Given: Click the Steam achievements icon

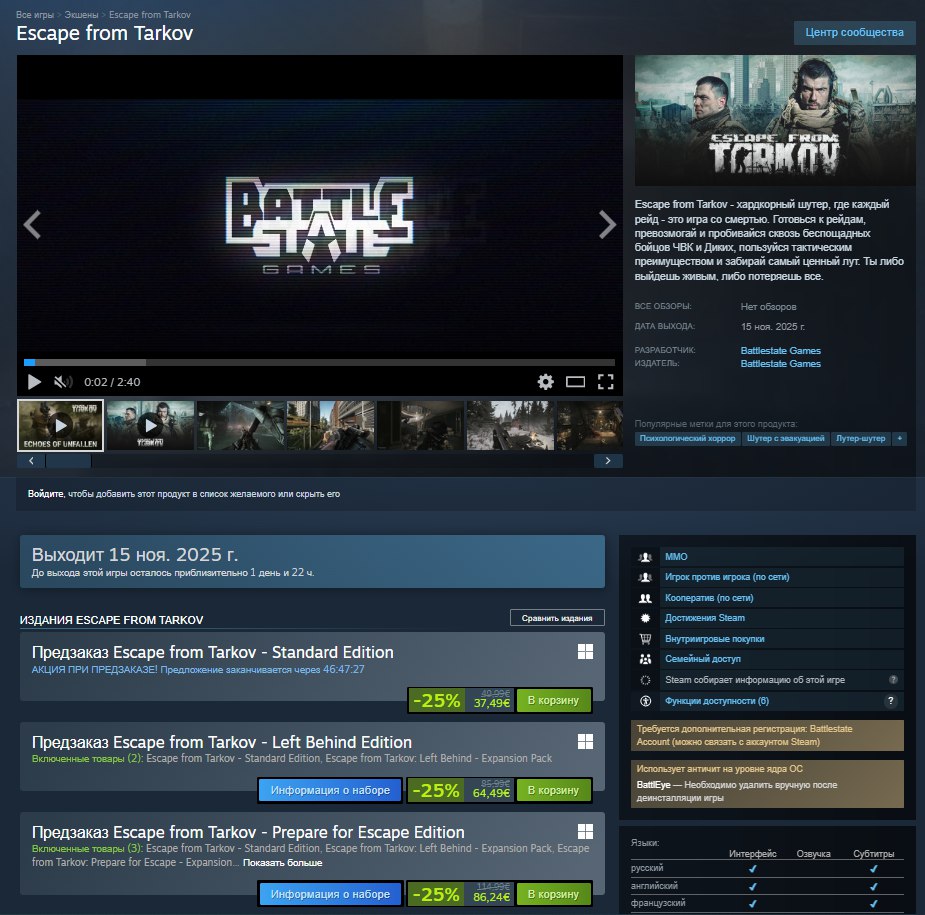Looking at the screenshot, I should pos(644,616).
